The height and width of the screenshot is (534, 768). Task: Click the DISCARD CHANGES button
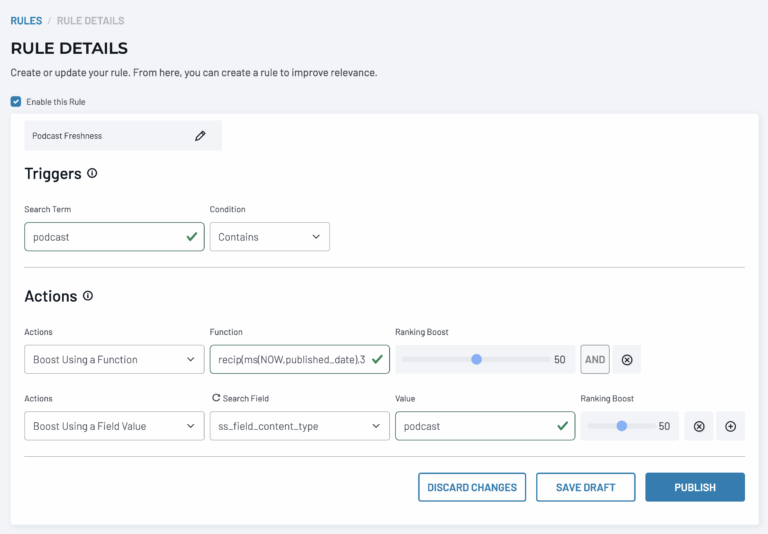(472, 487)
